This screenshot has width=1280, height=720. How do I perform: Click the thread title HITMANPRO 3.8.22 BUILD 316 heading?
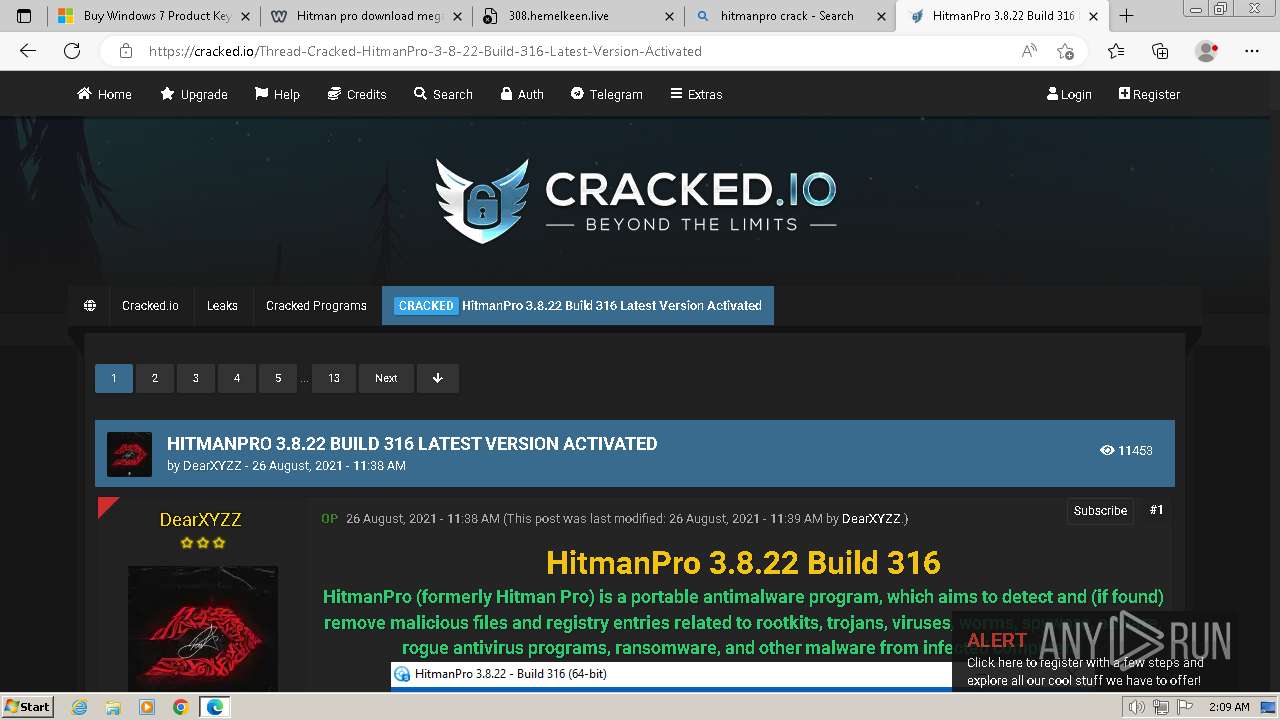coord(412,444)
